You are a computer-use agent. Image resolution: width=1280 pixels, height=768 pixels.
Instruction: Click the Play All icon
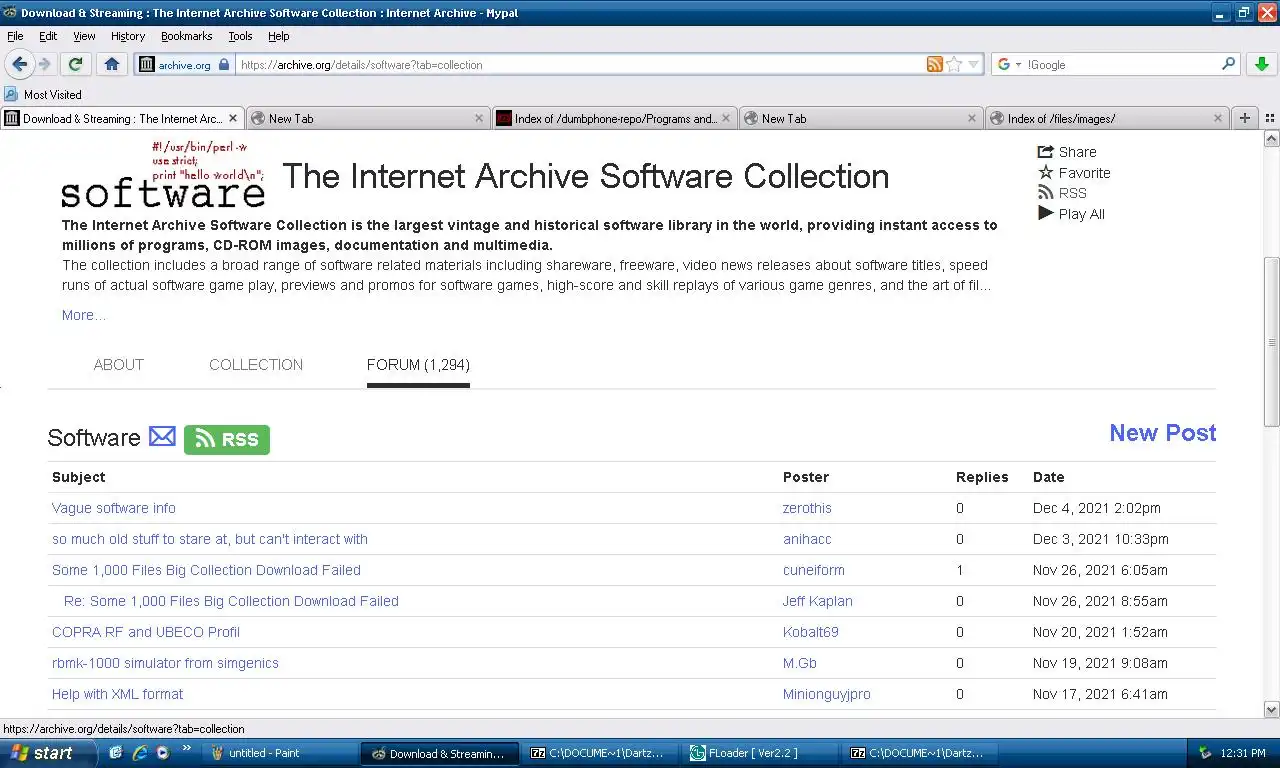pos(1046,213)
